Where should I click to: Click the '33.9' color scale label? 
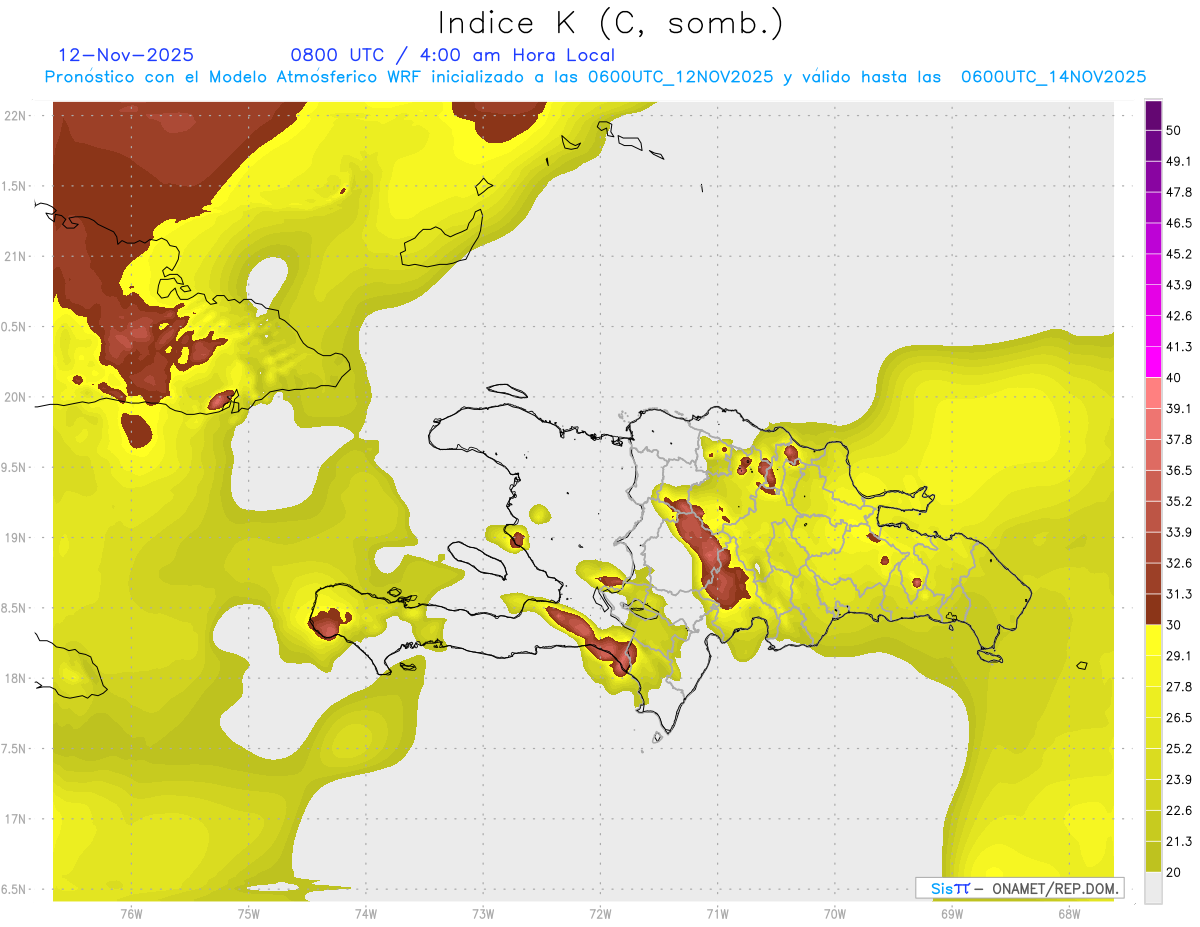1179,532
